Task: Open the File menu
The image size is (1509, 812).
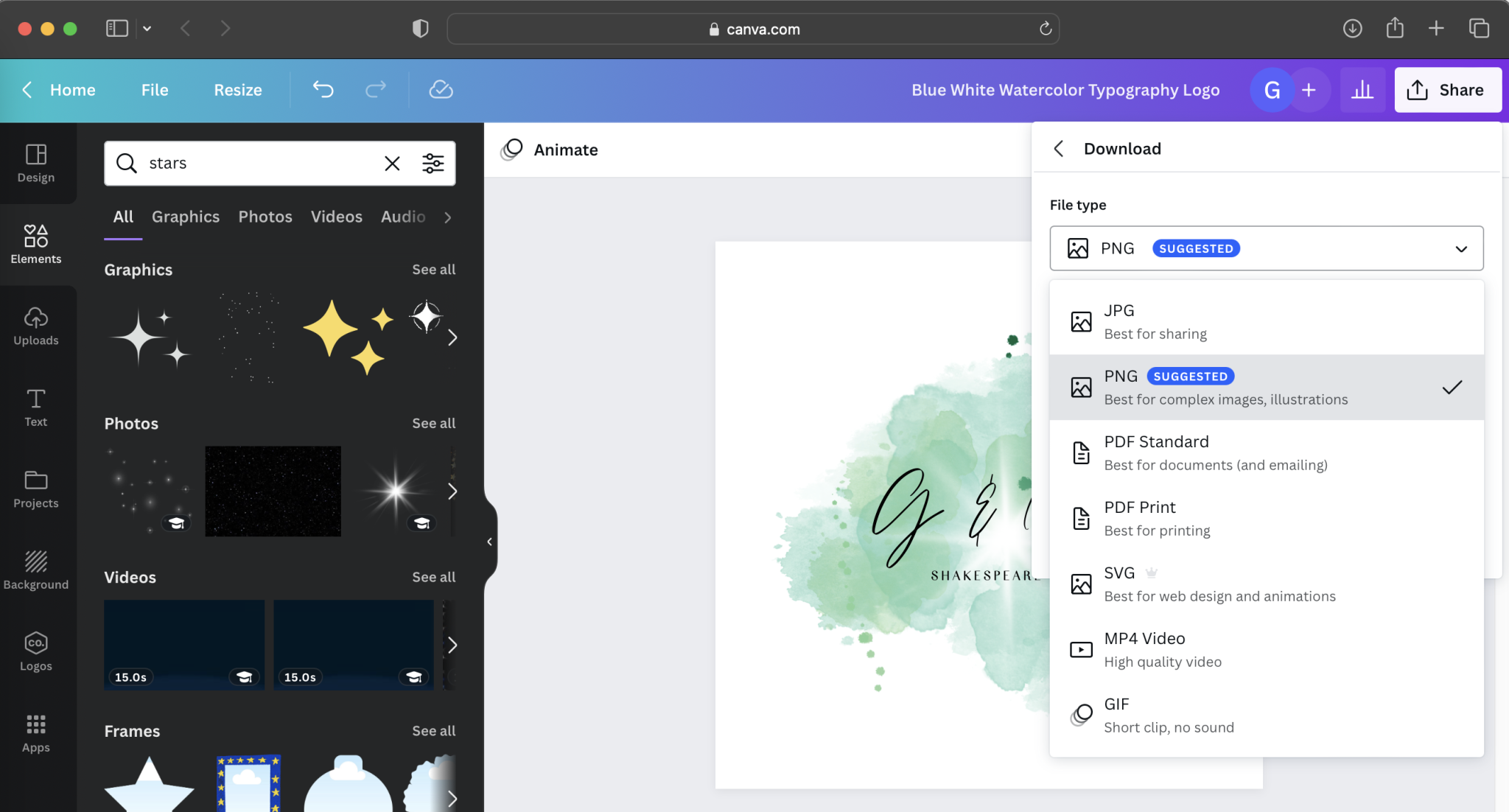Action: pyautogui.click(x=155, y=90)
